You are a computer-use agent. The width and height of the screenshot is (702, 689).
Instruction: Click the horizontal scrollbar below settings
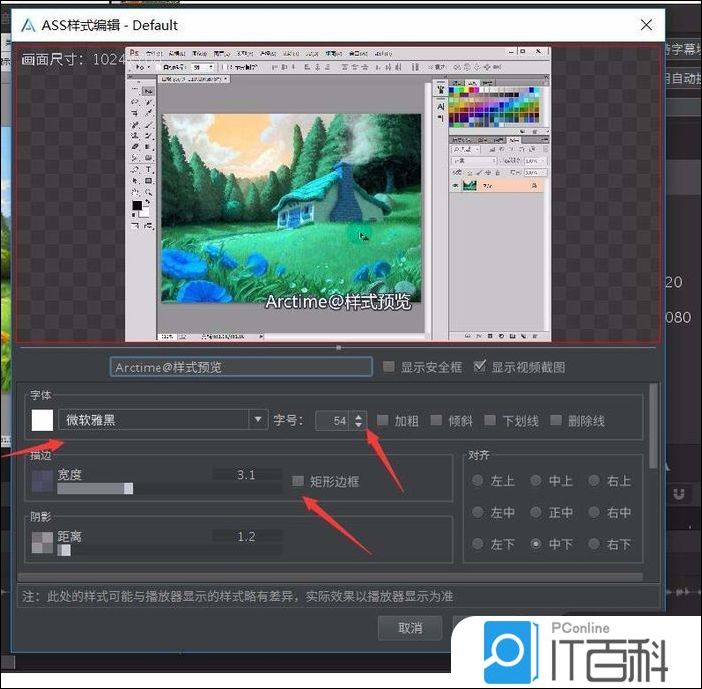click(x=330, y=577)
